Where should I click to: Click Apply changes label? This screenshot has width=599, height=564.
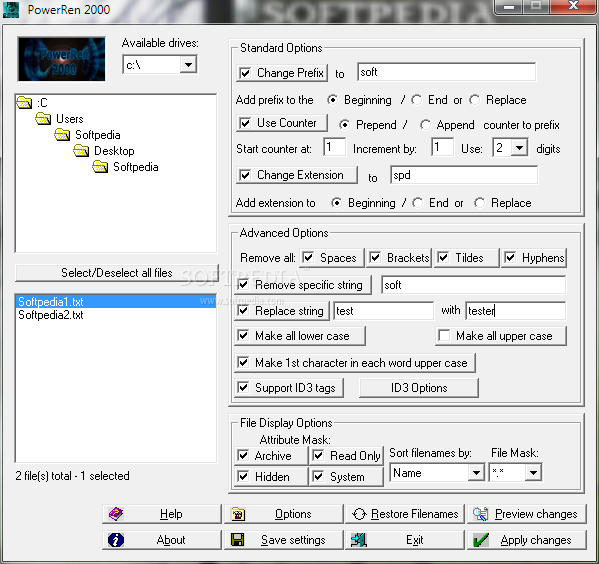tap(536, 540)
